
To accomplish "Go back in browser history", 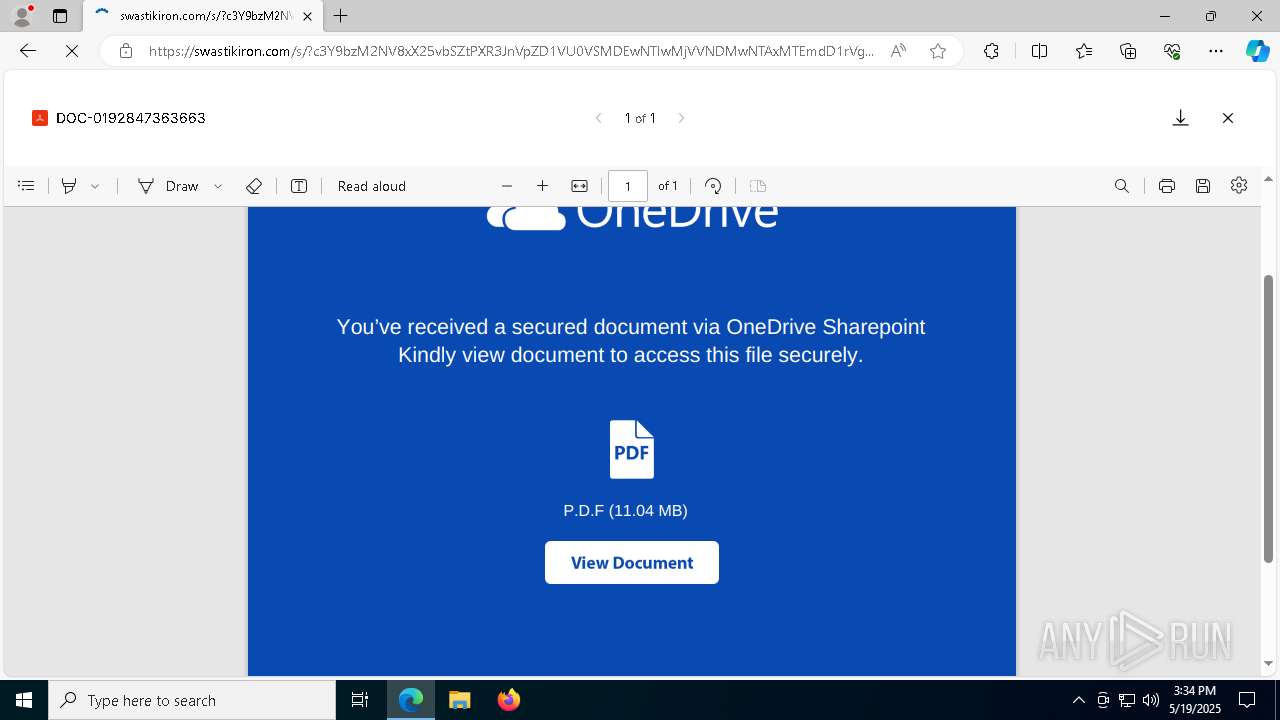I will point(28,51).
